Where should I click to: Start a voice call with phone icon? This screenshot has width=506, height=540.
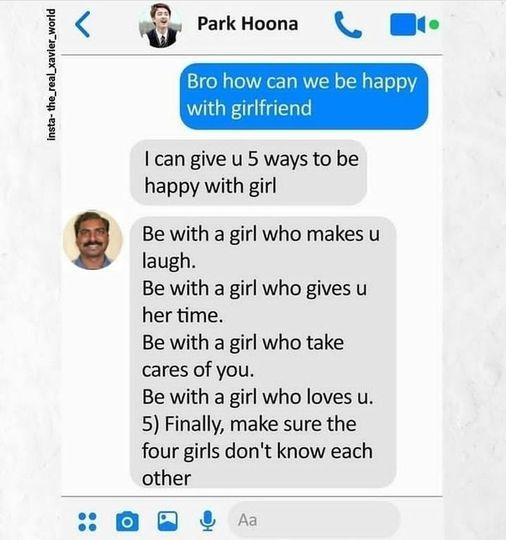(x=348, y=24)
